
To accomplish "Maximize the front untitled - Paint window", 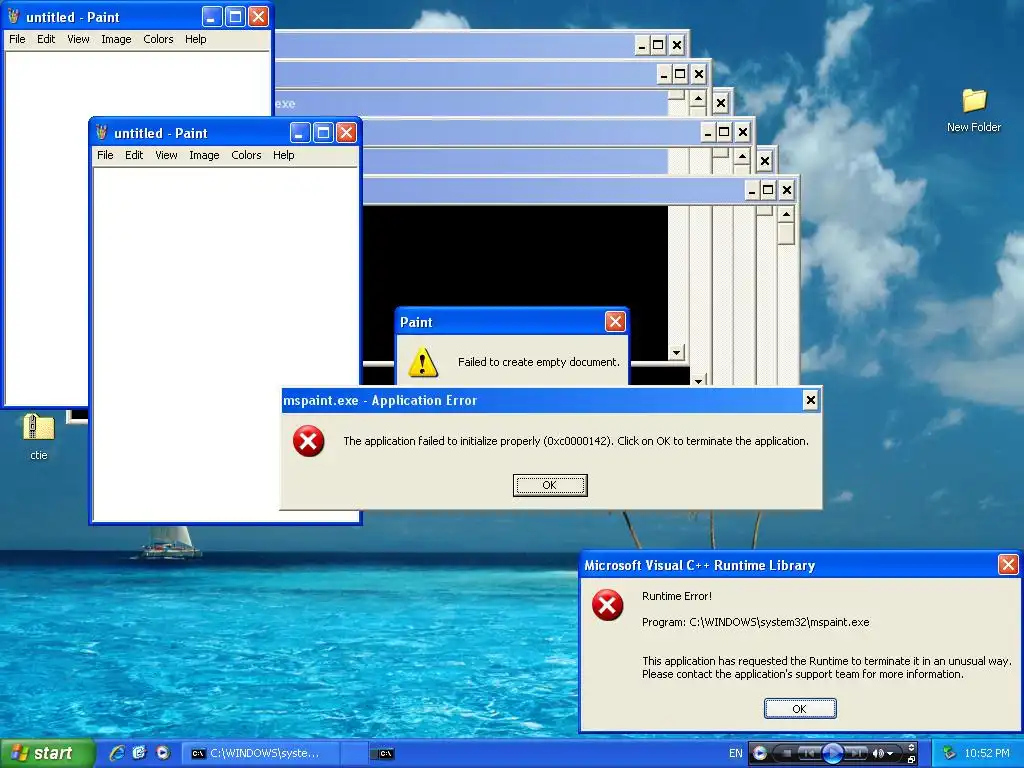I will (323, 133).
